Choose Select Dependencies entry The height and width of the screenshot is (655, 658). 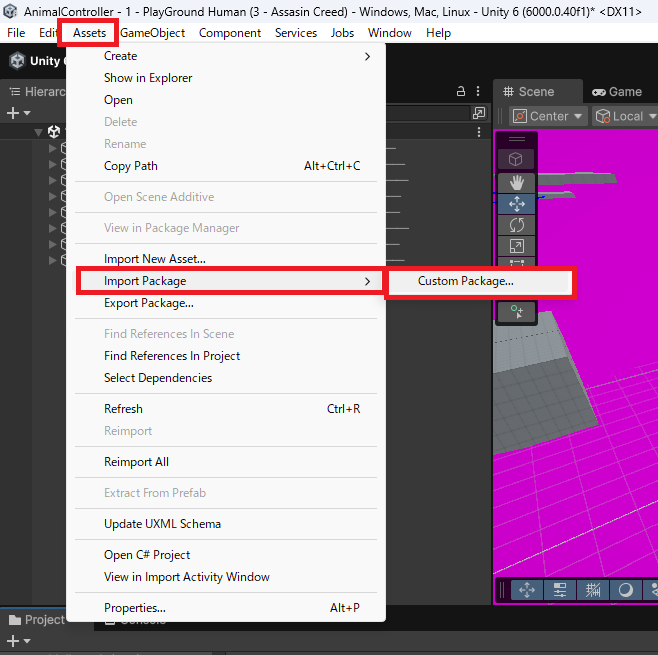click(226, 378)
